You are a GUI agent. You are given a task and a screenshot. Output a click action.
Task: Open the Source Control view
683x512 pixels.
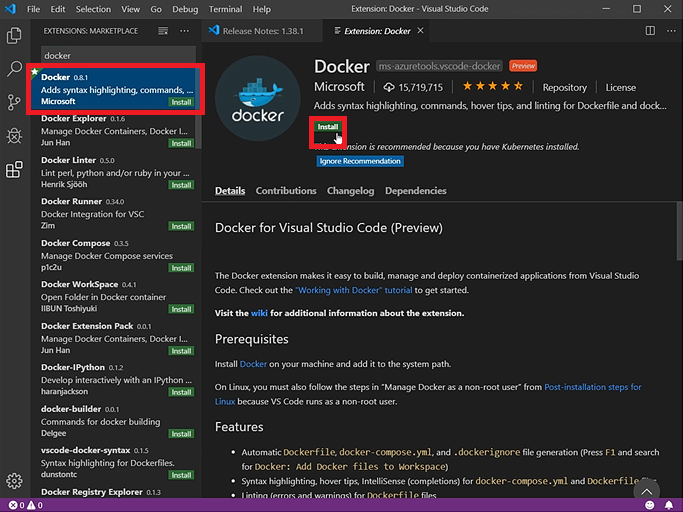14,102
